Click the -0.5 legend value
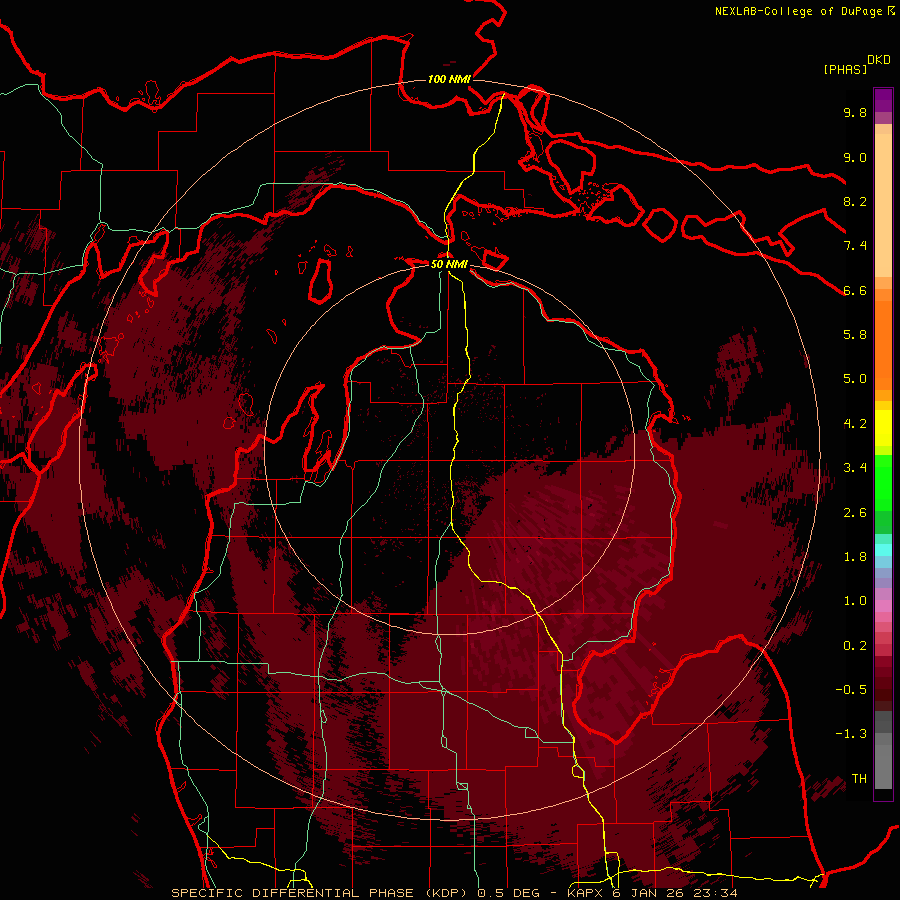This screenshot has width=900, height=900. [851, 690]
